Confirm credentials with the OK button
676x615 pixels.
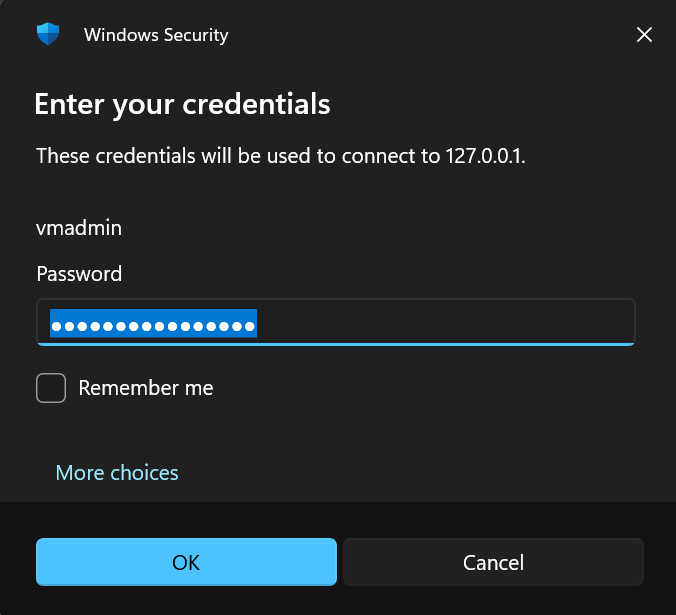click(186, 562)
